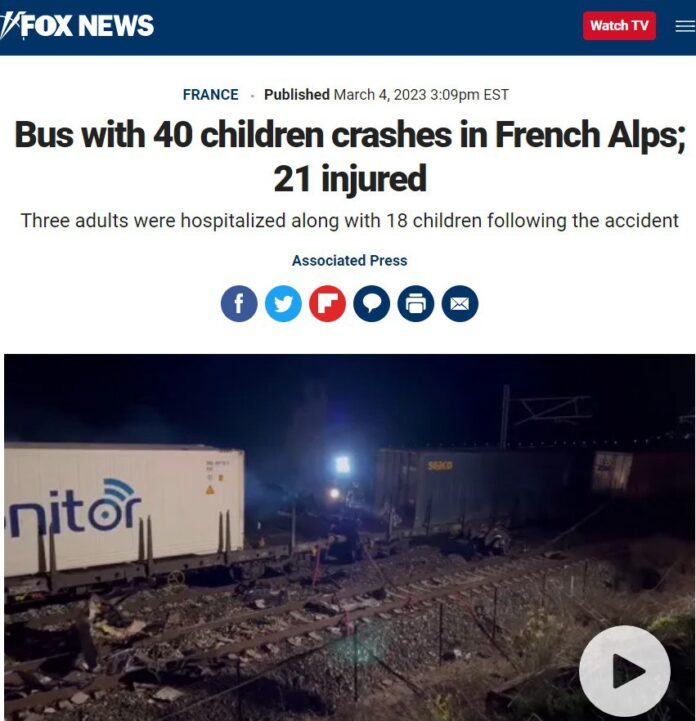696x721 pixels.
Task: Click the Fox News logo
Action: [x=77, y=25]
